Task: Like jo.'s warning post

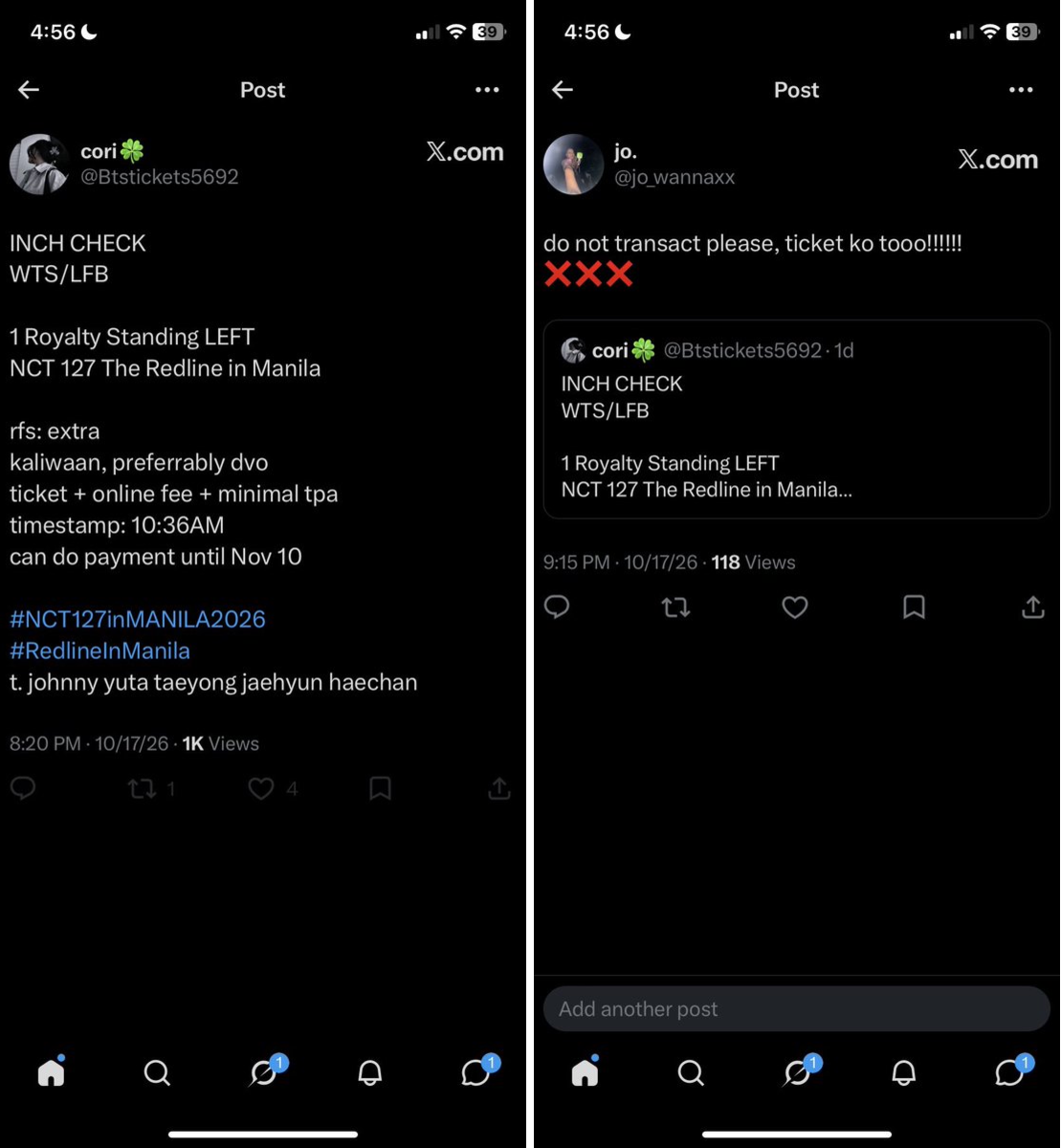Action: pyautogui.click(x=795, y=607)
